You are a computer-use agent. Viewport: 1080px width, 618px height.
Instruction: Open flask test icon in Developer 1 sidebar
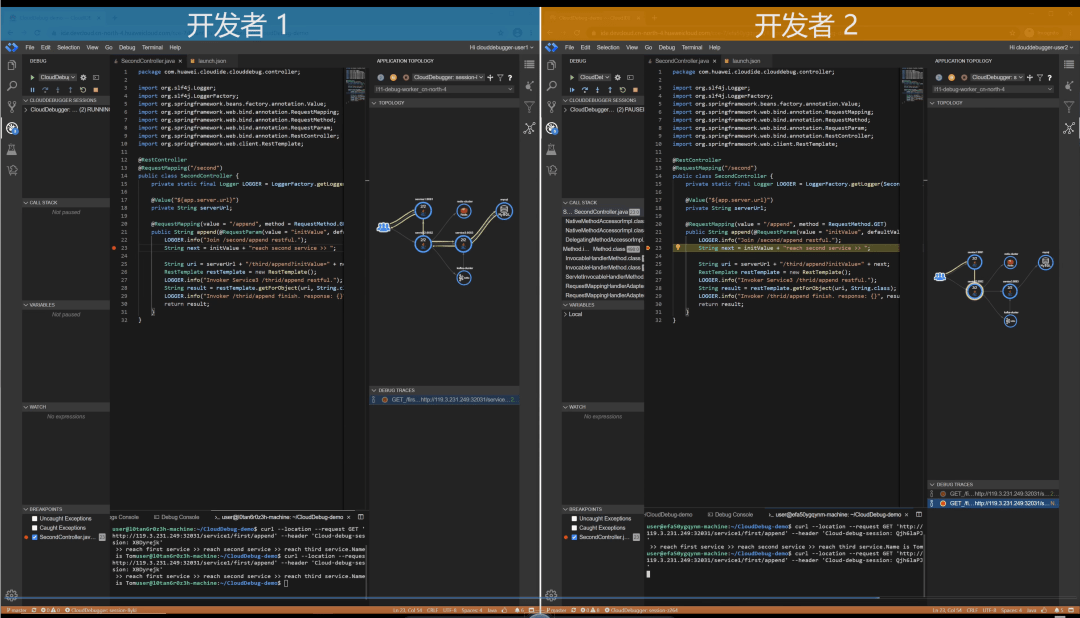(x=12, y=149)
